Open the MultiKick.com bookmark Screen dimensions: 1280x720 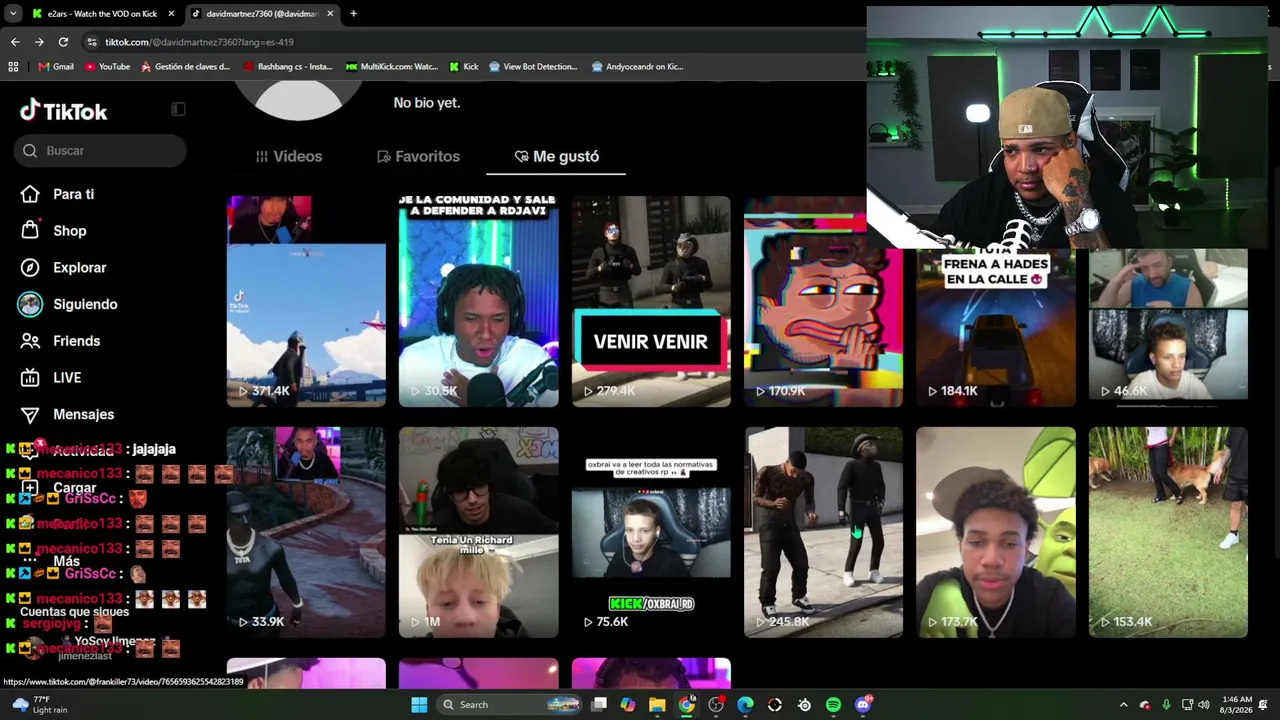coord(392,67)
